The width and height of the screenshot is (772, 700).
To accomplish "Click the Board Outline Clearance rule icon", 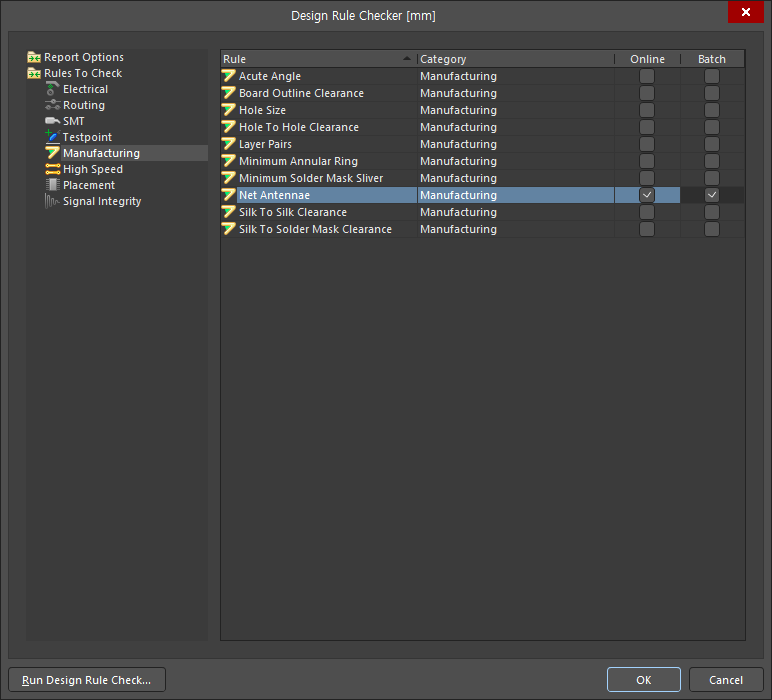I will pyautogui.click(x=228, y=93).
